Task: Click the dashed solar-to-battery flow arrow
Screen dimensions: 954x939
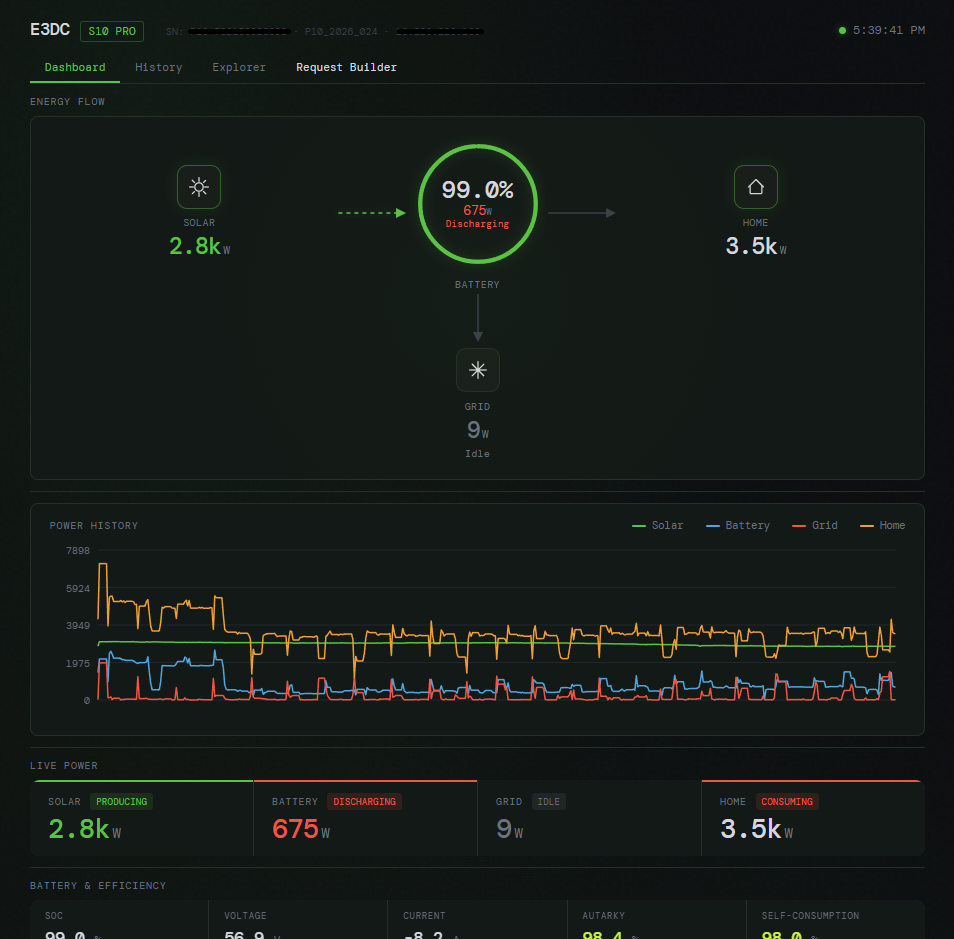Action: tap(372, 213)
